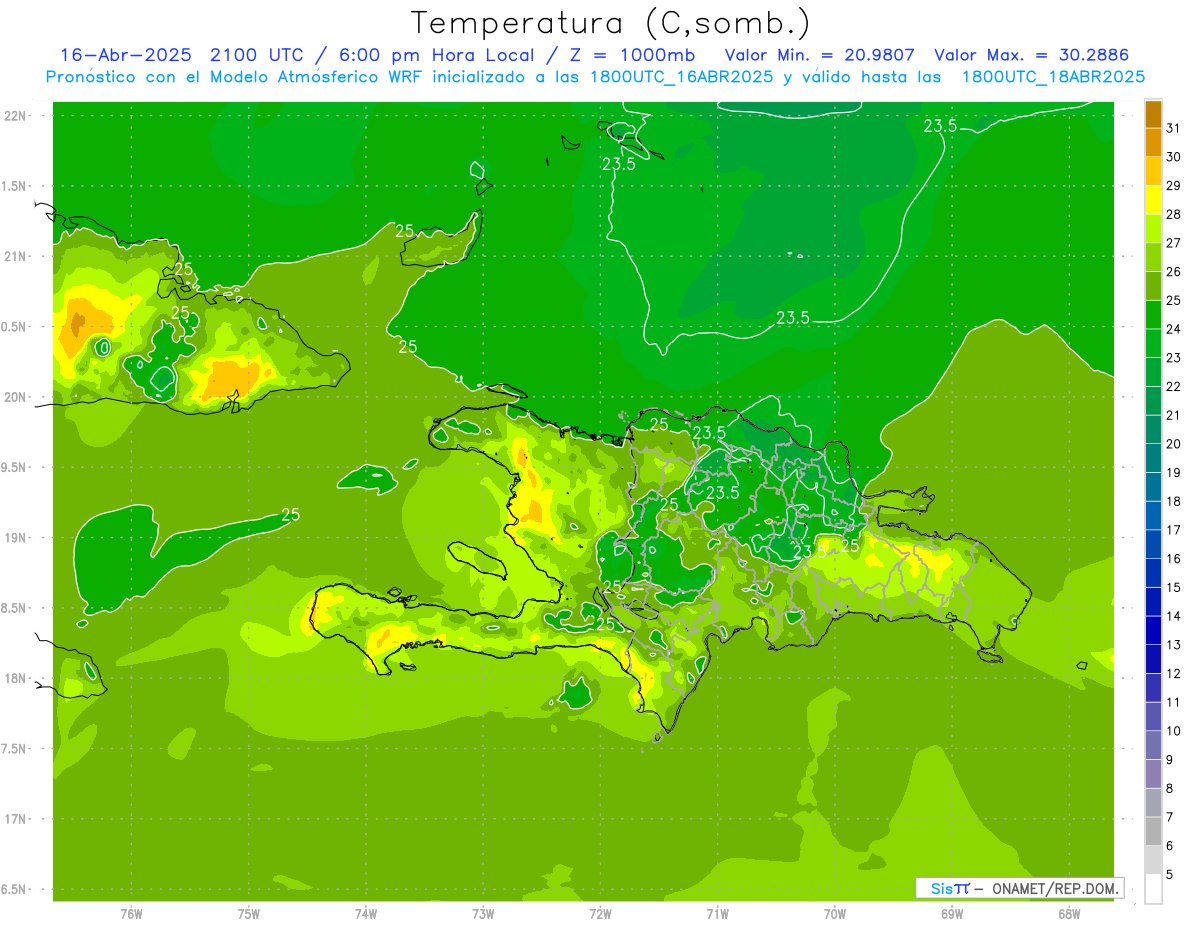
Task: Click the "68W" longitude axis label
Action: [x=1069, y=913]
